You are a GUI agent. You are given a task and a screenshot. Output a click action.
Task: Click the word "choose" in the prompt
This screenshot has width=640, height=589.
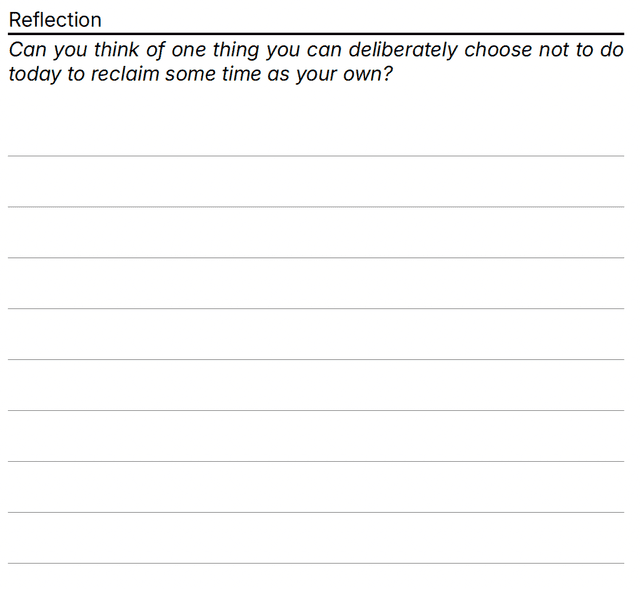500,50
